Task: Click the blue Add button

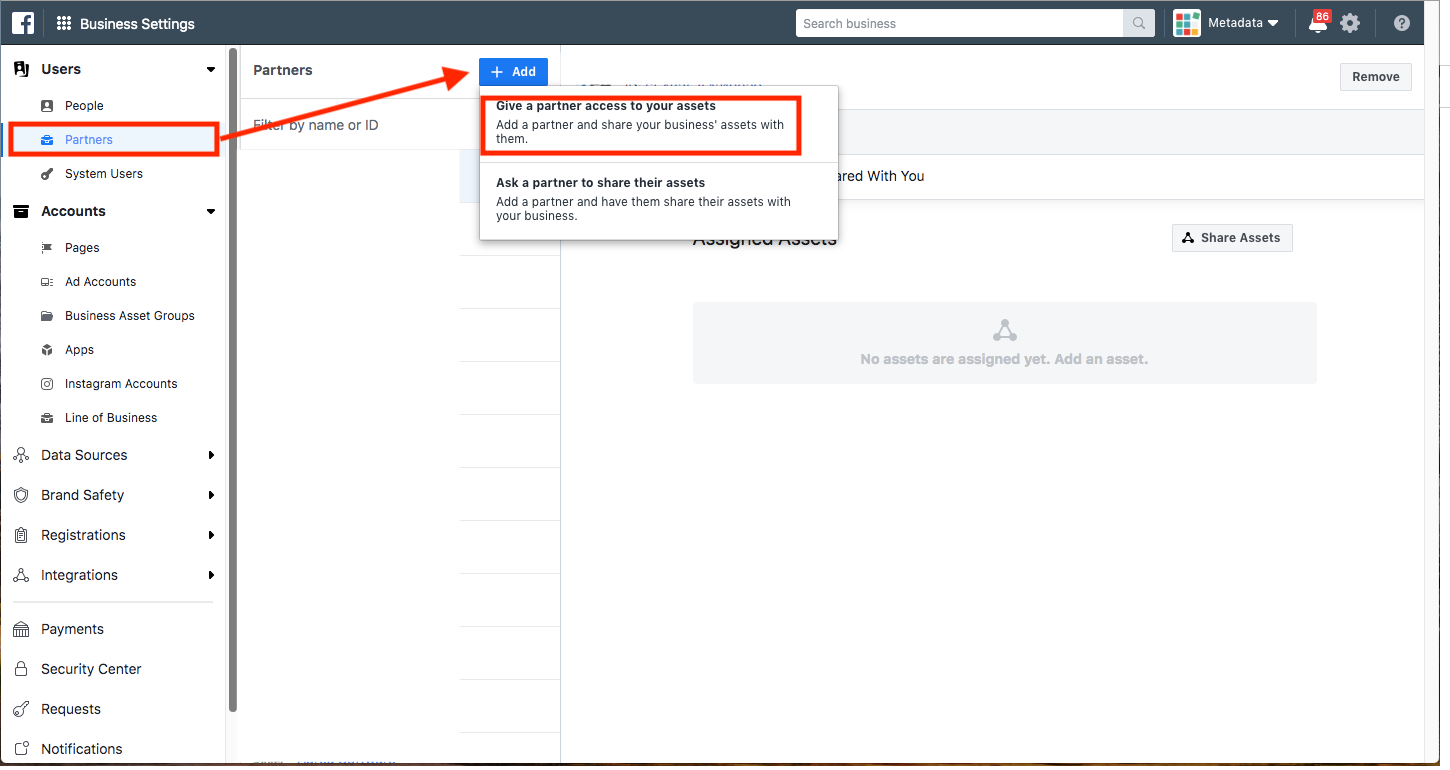Action: [x=513, y=72]
